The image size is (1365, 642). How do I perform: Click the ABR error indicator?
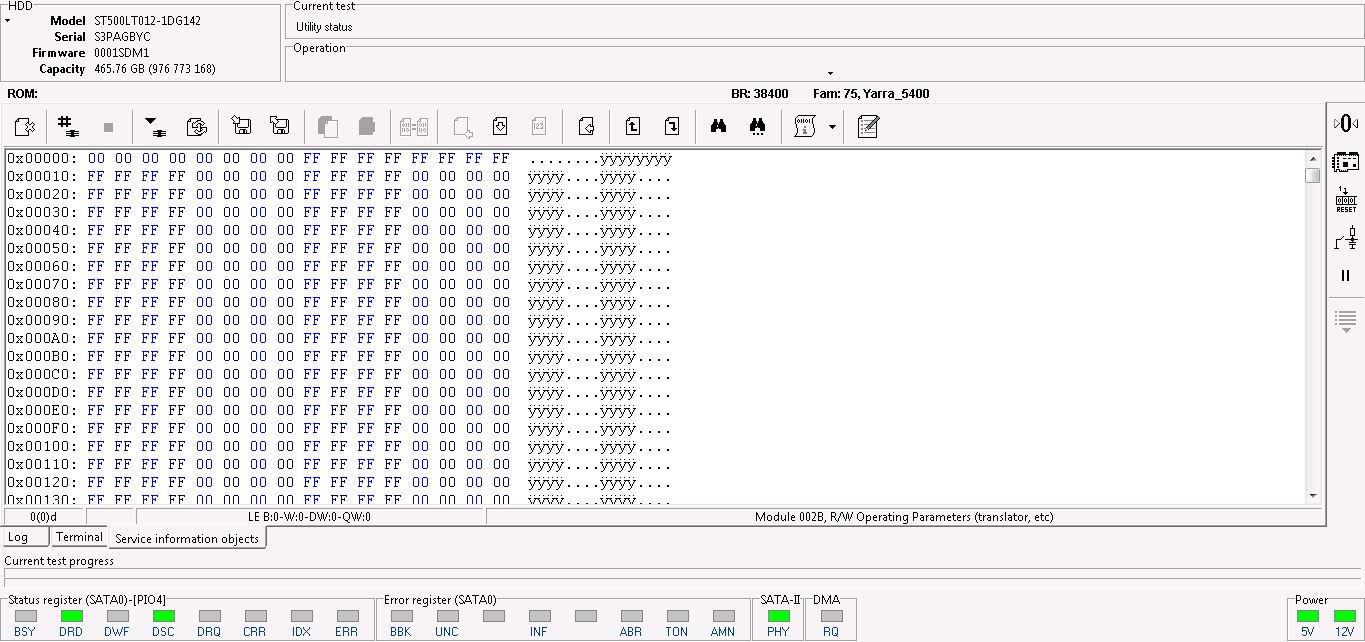631,616
